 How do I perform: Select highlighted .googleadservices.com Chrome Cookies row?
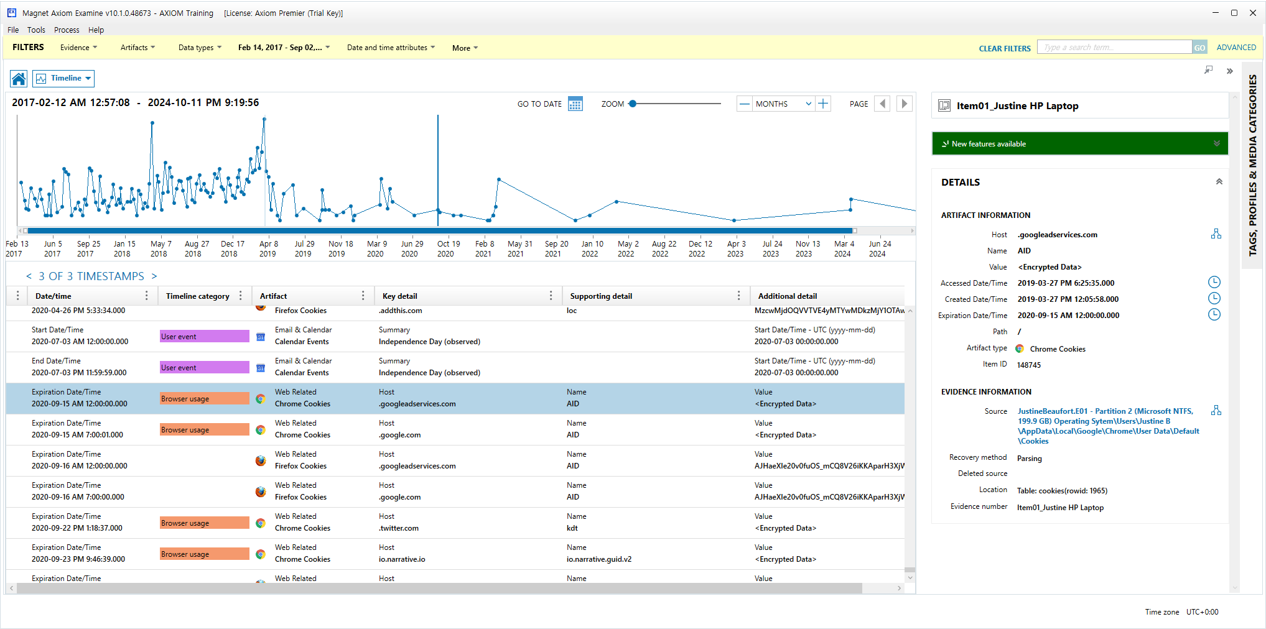point(455,398)
